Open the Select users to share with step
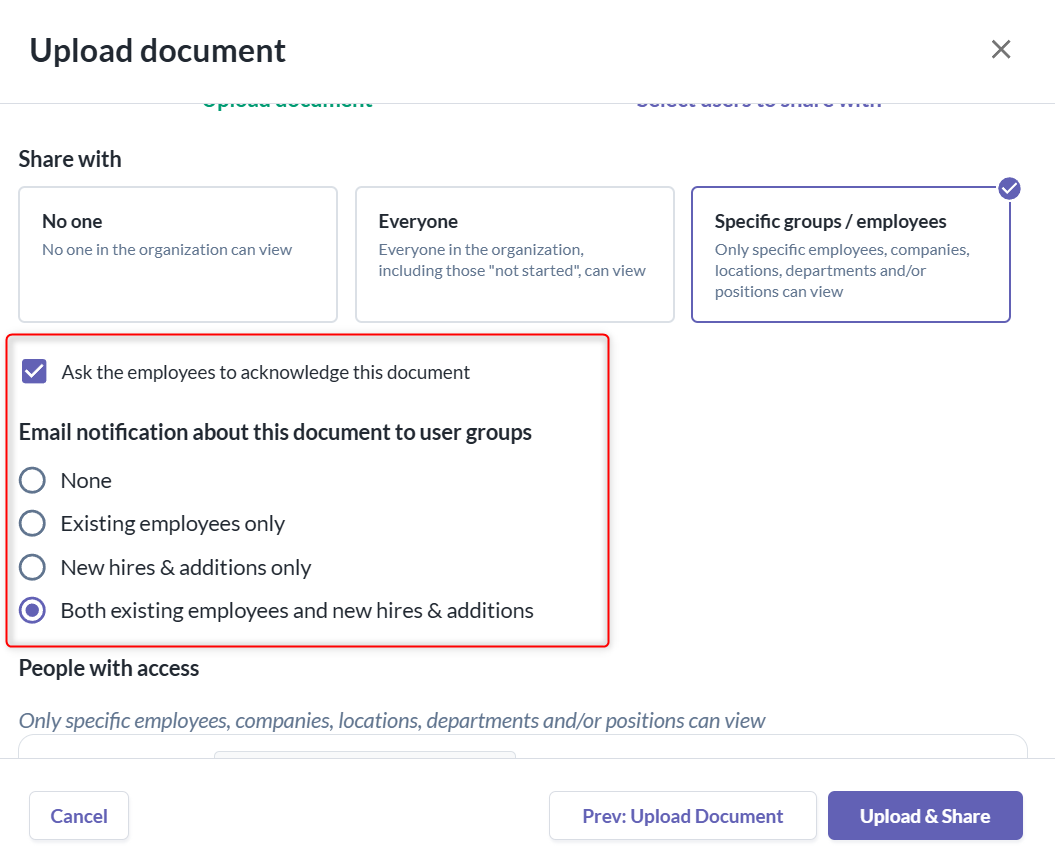Screen dimensions: 1055x850 click(759, 105)
